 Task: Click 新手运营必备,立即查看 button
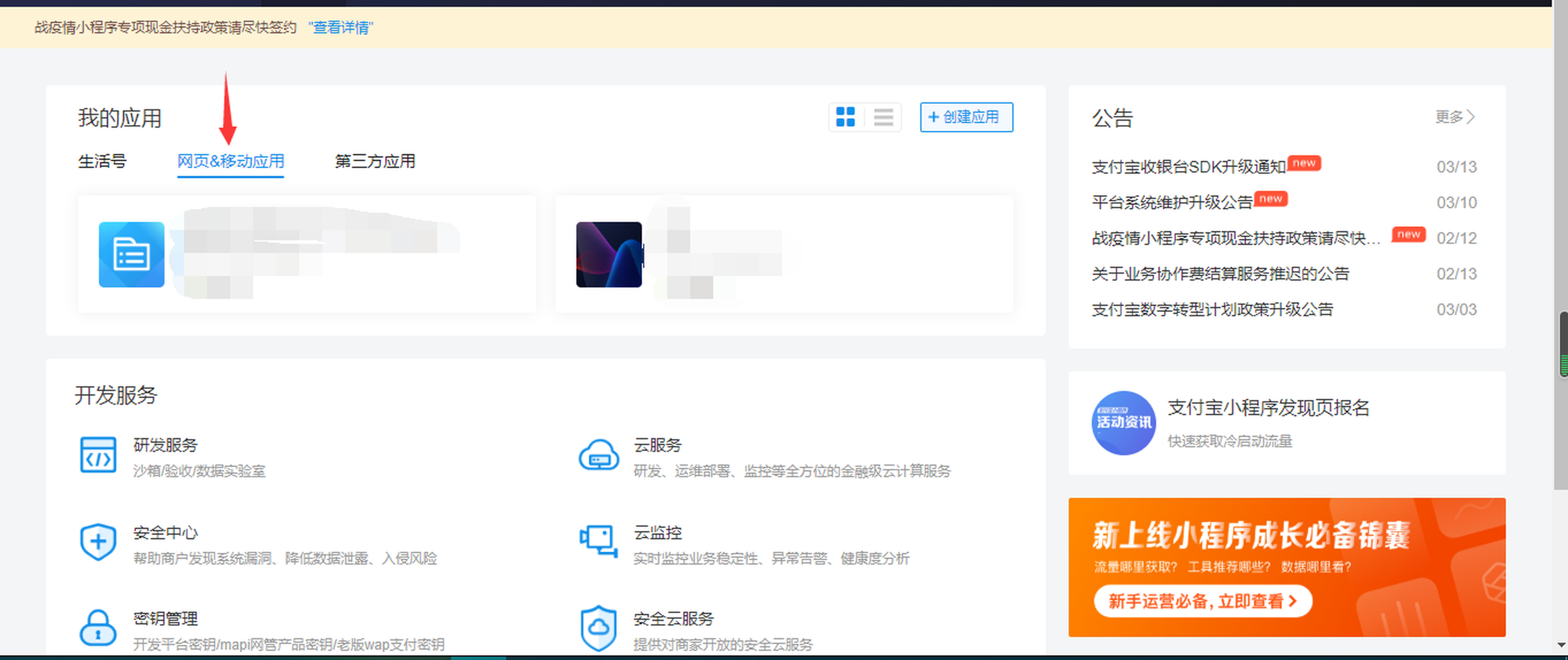pyautogui.click(x=1203, y=601)
